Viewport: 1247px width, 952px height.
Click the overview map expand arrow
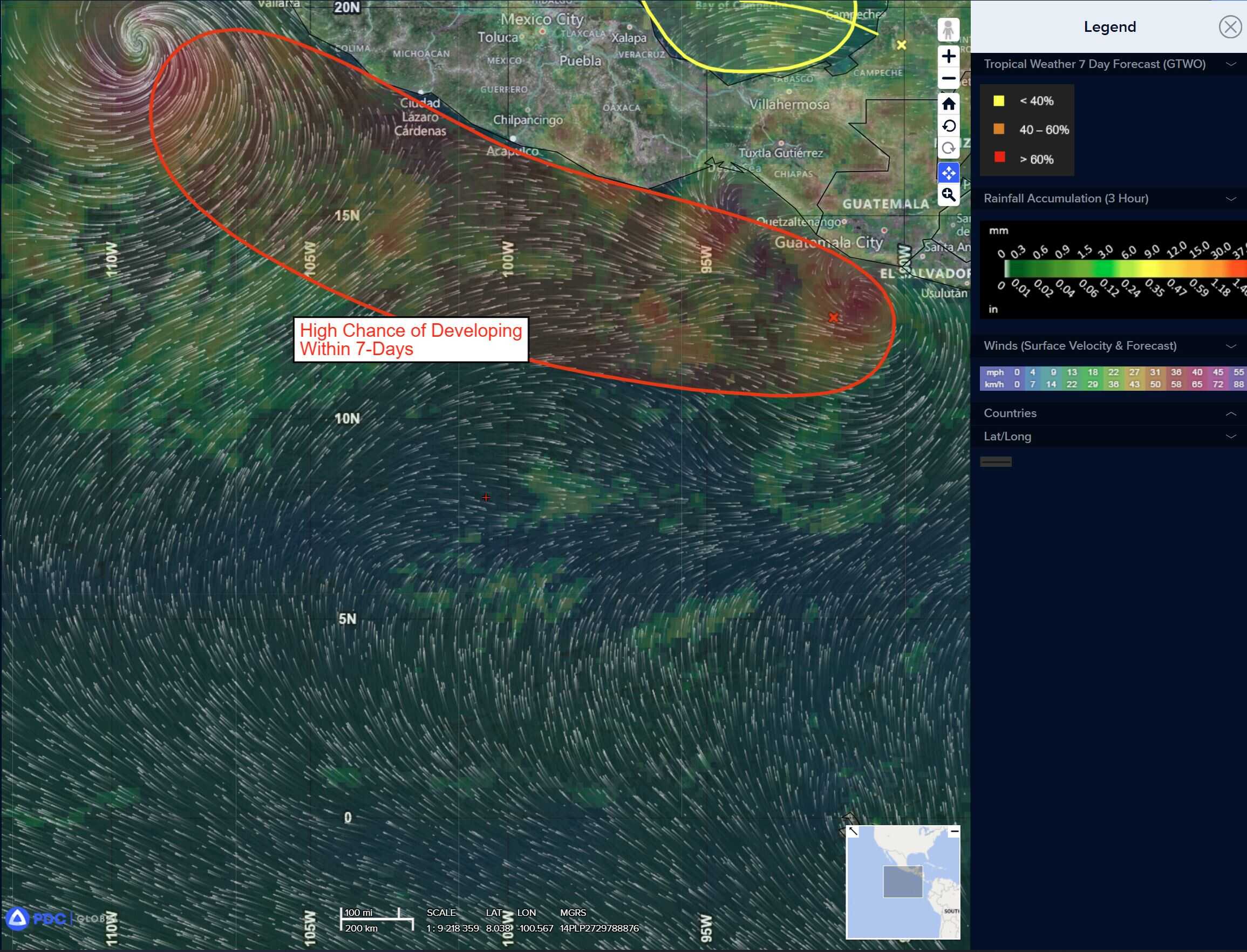coord(853,831)
